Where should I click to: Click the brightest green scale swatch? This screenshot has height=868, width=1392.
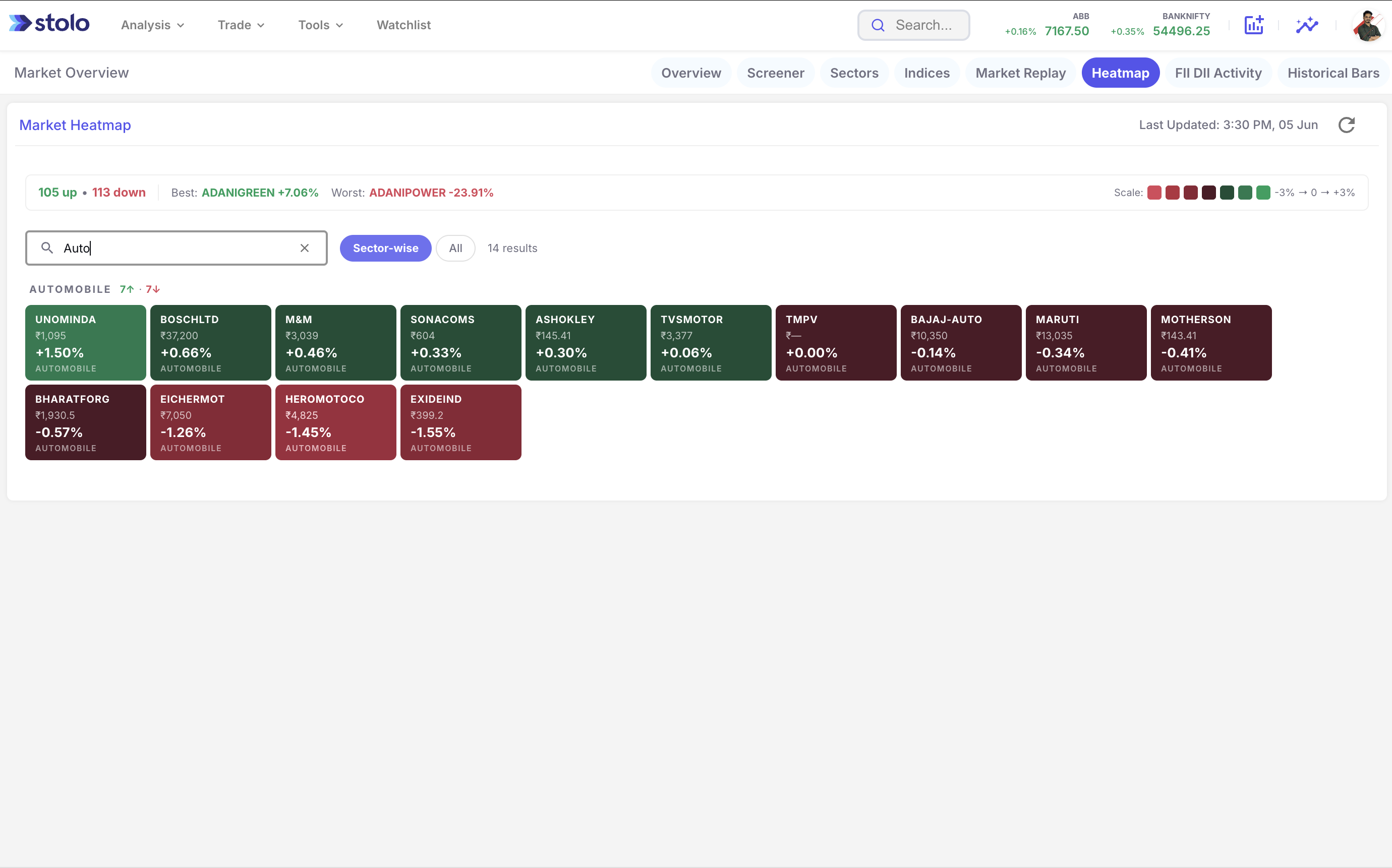coord(1263,193)
